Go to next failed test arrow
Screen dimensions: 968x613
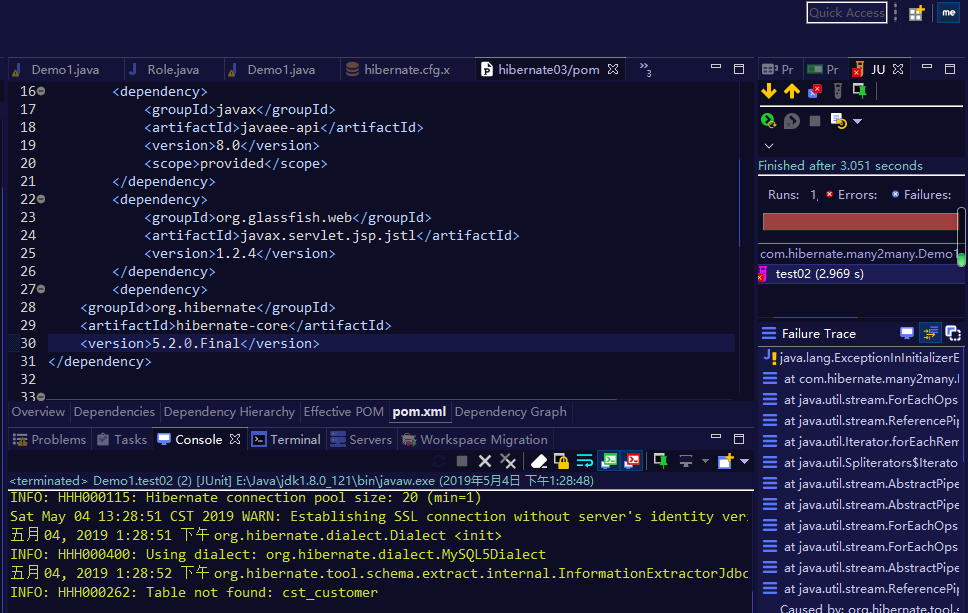(x=769, y=91)
